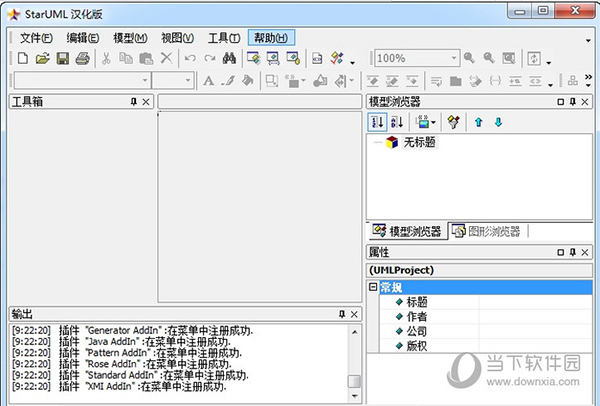The width and height of the screenshot is (600, 406).
Task: Maximize the 模型浏览器 panel
Action: tap(561, 102)
